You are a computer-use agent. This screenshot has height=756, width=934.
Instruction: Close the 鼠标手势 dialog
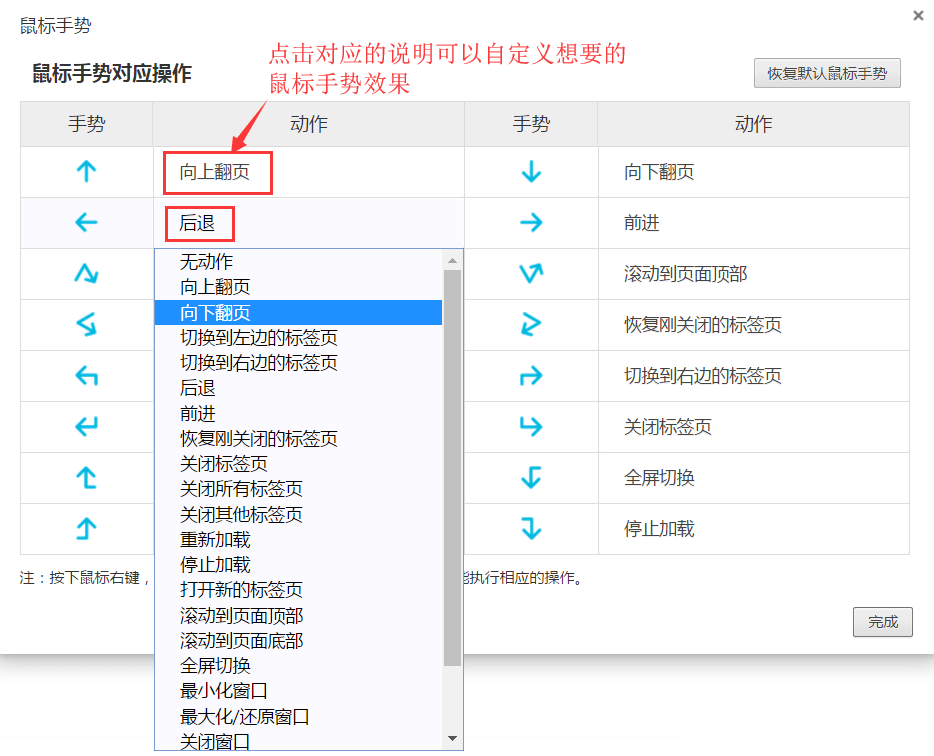[917, 16]
